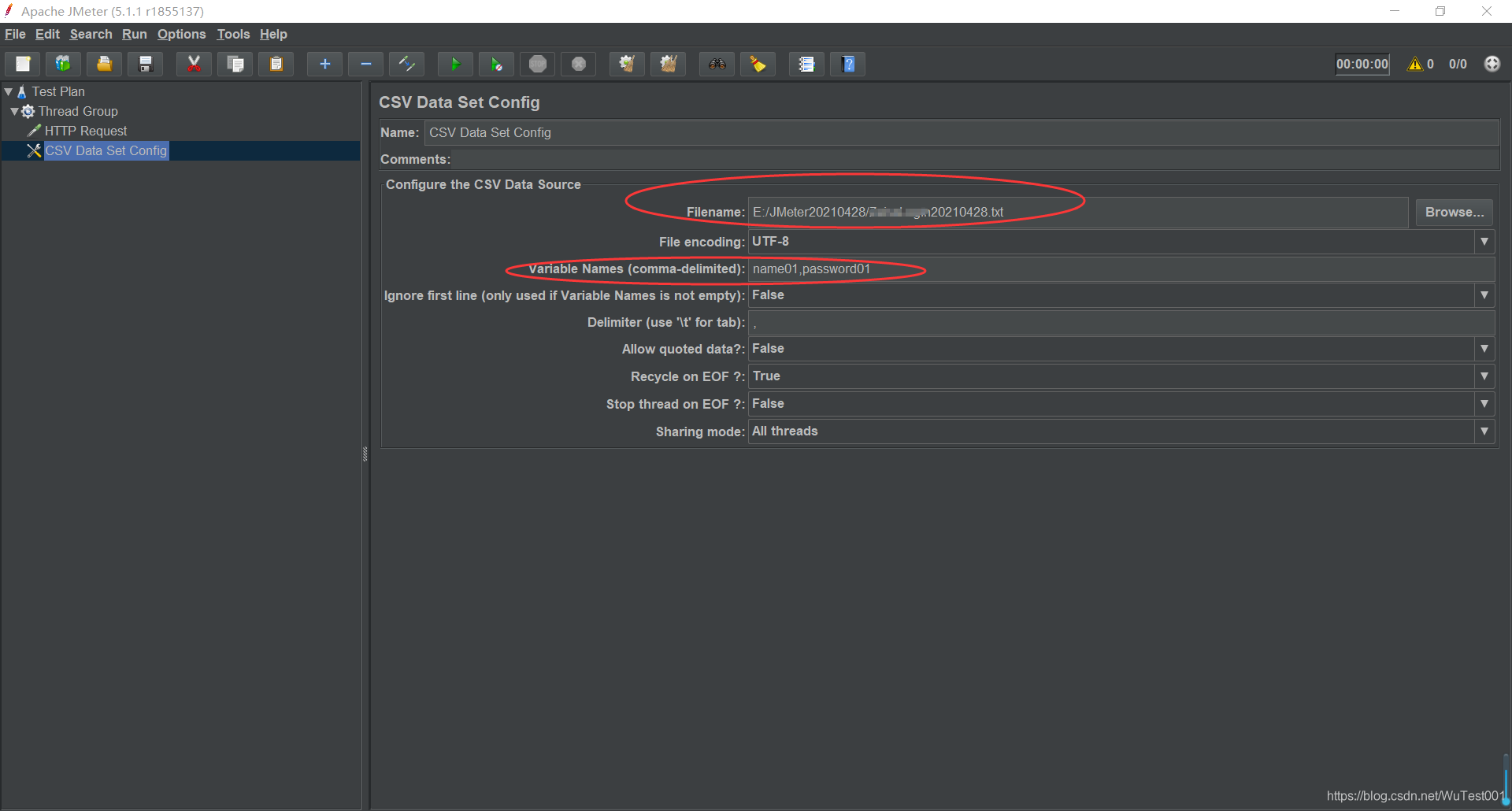Open the Recycle on EOF dropdown
The height and width of the screenshot is (811, 1512).
1484,376
